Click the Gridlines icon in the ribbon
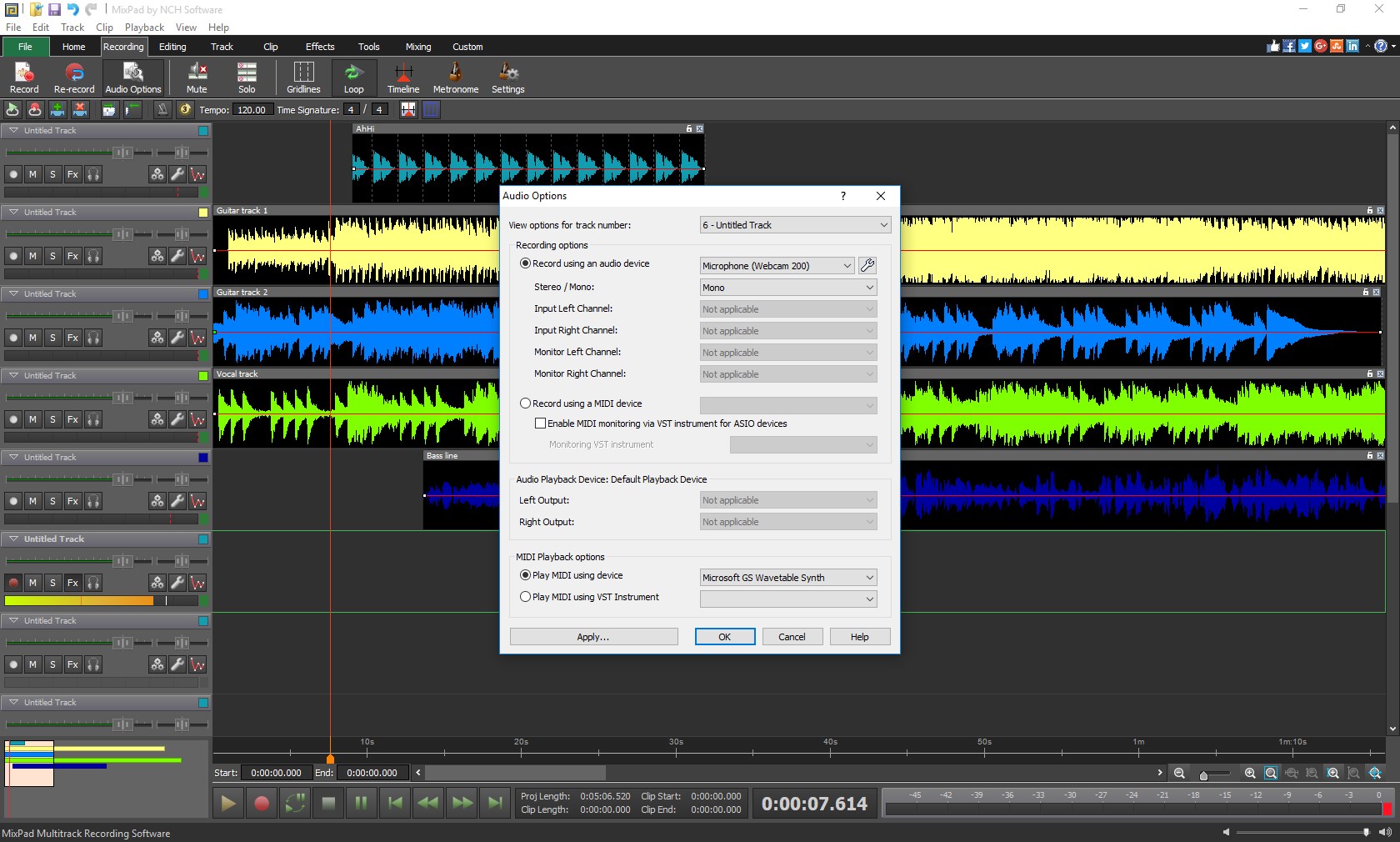1400x842 pixels. pos(302,78)
